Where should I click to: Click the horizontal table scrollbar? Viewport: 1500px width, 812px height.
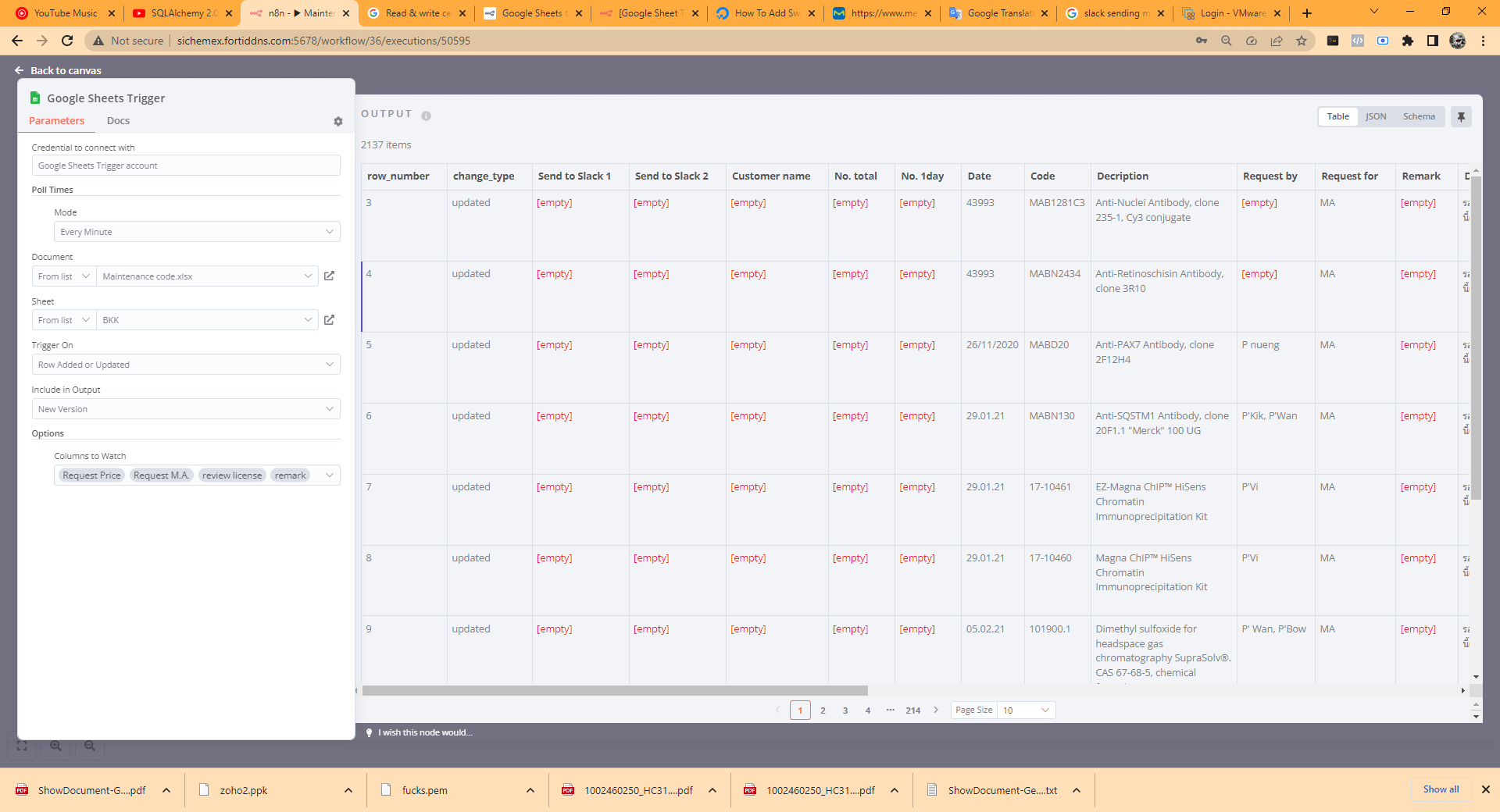click(615, 691)
